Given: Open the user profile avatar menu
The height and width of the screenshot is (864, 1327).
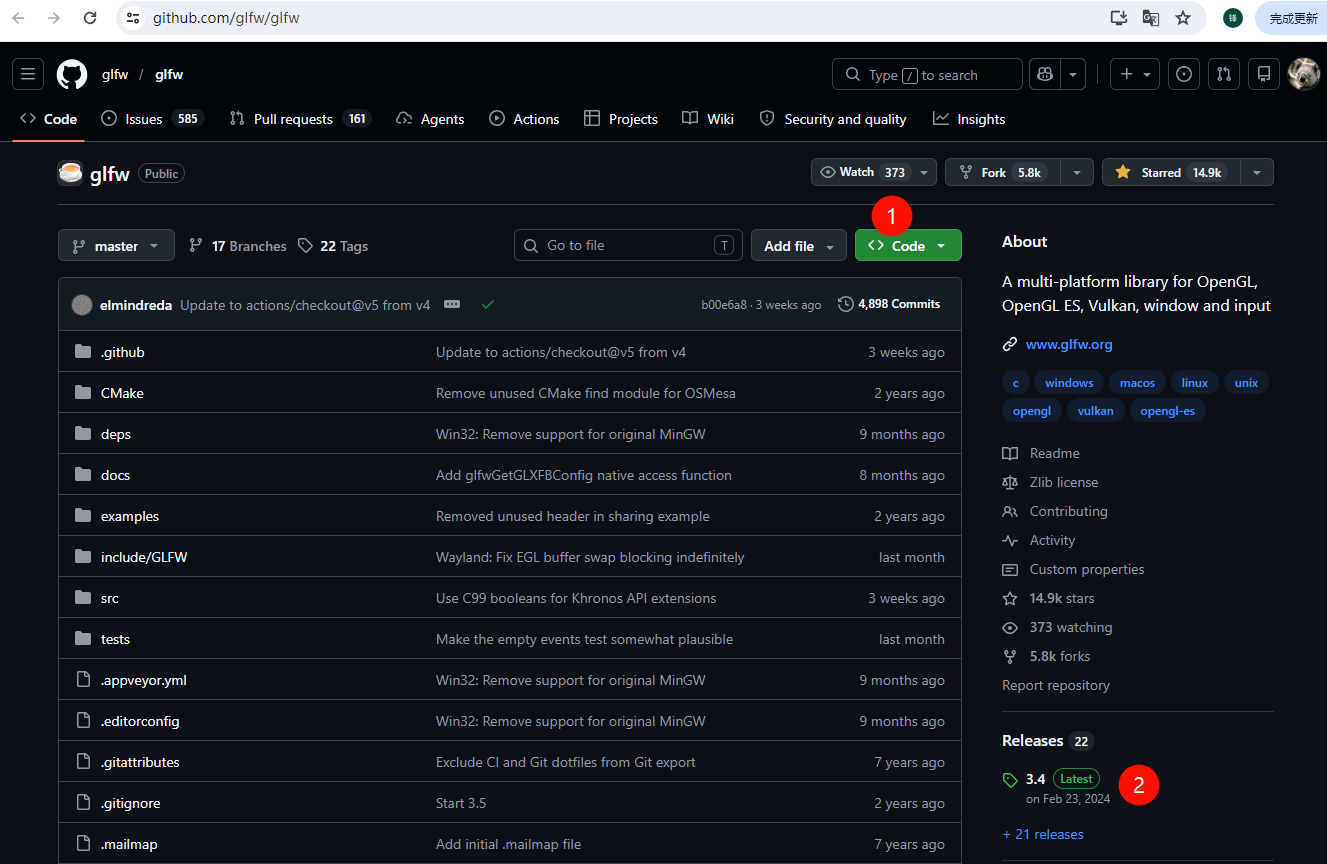Looking at the screenshot, I should [1304, 74].
